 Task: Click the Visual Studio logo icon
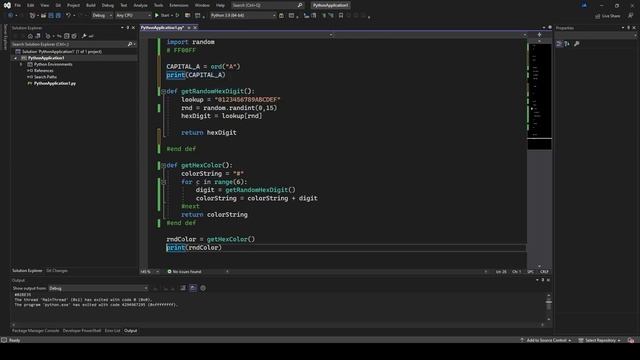tap(7, 5)
